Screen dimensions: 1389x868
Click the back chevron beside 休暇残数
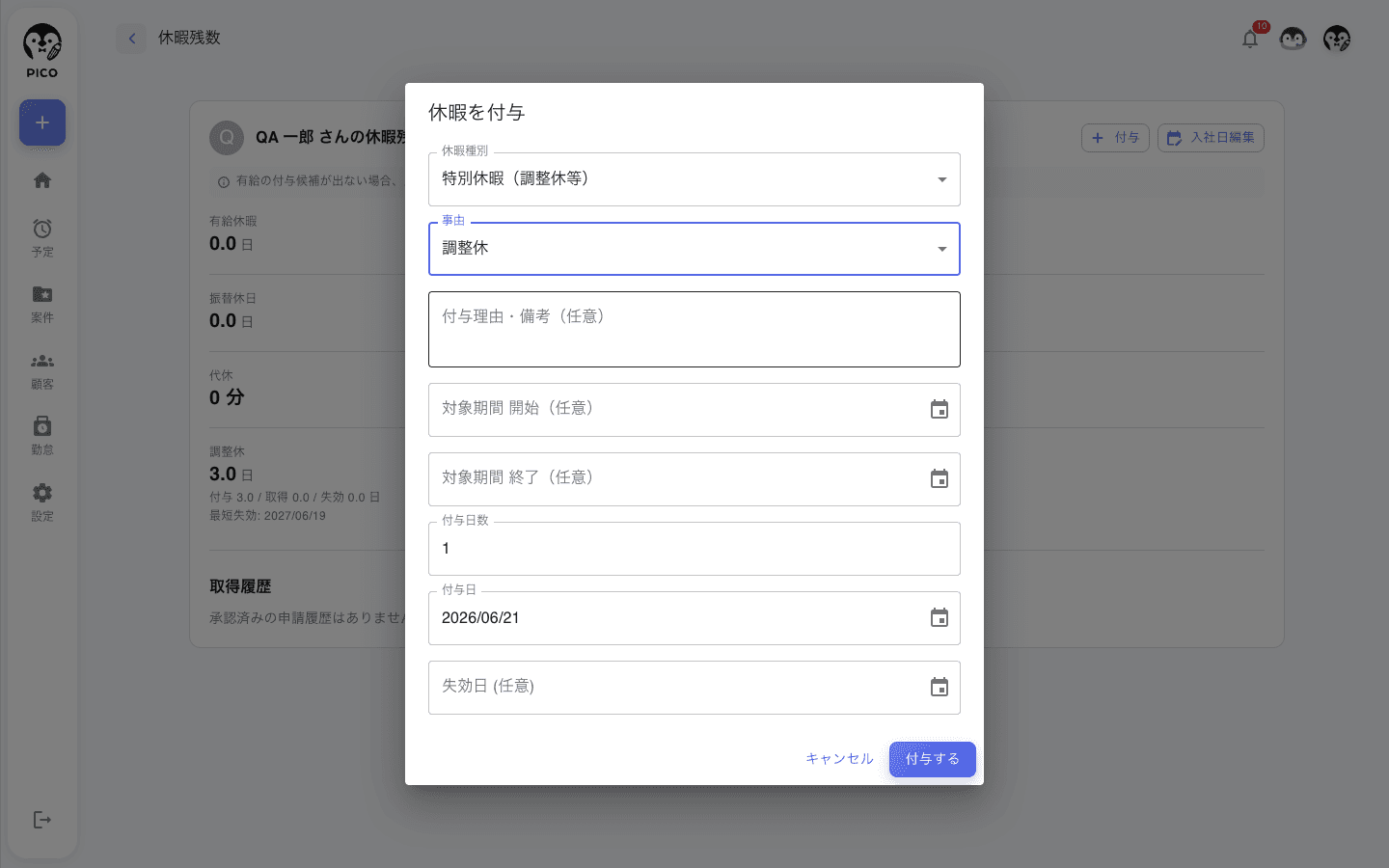[131, 39]
